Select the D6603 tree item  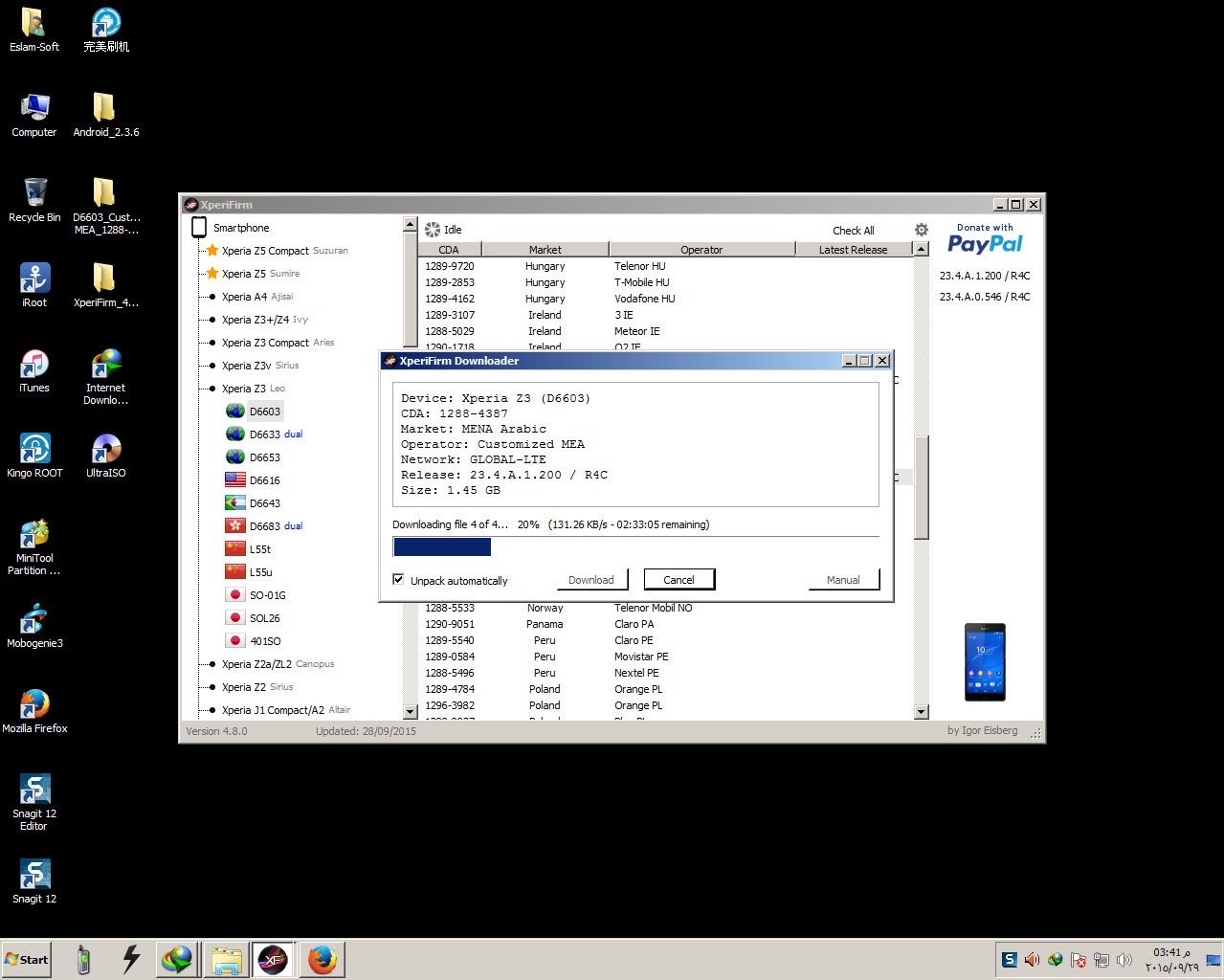coord(265,412)
